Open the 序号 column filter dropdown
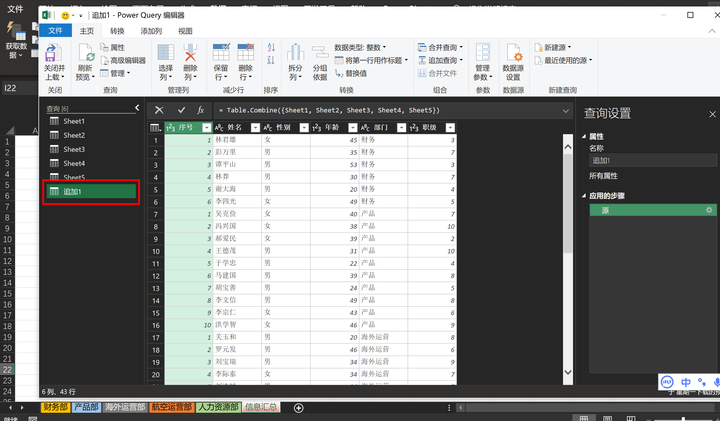This screenshot has width=720, height=421. (207, 128)
